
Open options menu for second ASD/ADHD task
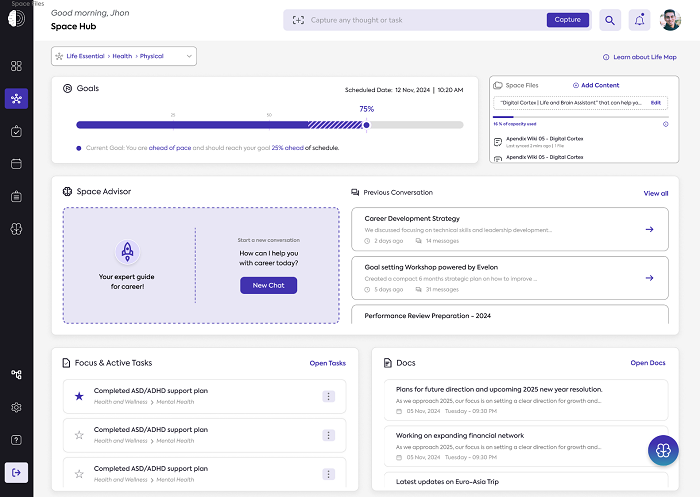point(329,435)
